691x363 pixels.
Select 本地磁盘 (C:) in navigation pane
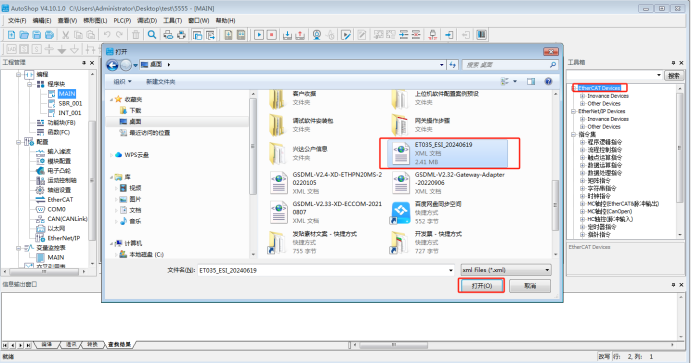click(x=146, y=255)
